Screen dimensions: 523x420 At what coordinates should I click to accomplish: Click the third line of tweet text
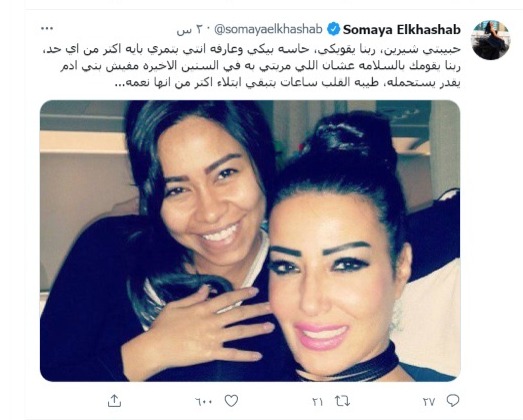tap(288, 83)
